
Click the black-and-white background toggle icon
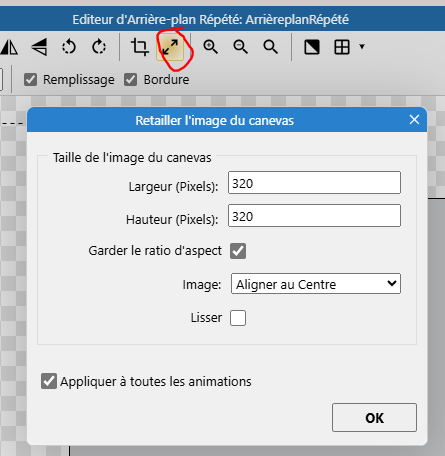click(x=312, y=47)
